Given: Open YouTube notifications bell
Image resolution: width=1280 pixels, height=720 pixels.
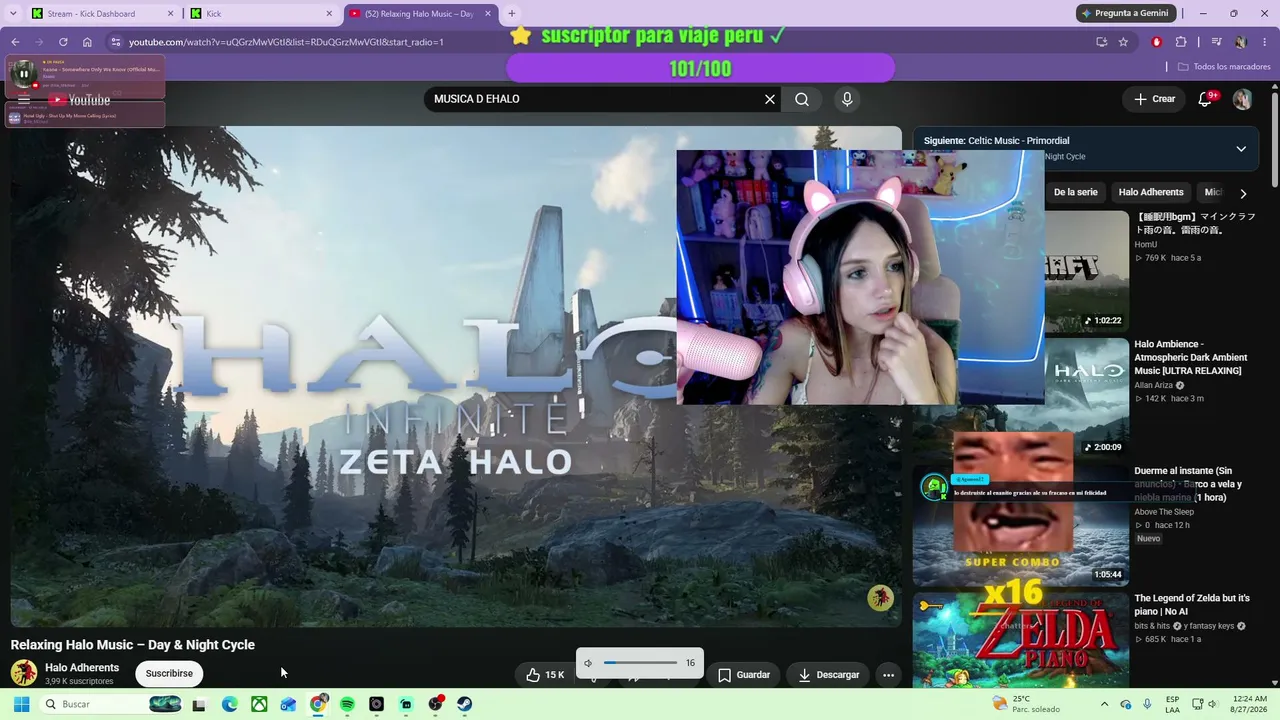Looking at the screenshot, I should 1206,99.
